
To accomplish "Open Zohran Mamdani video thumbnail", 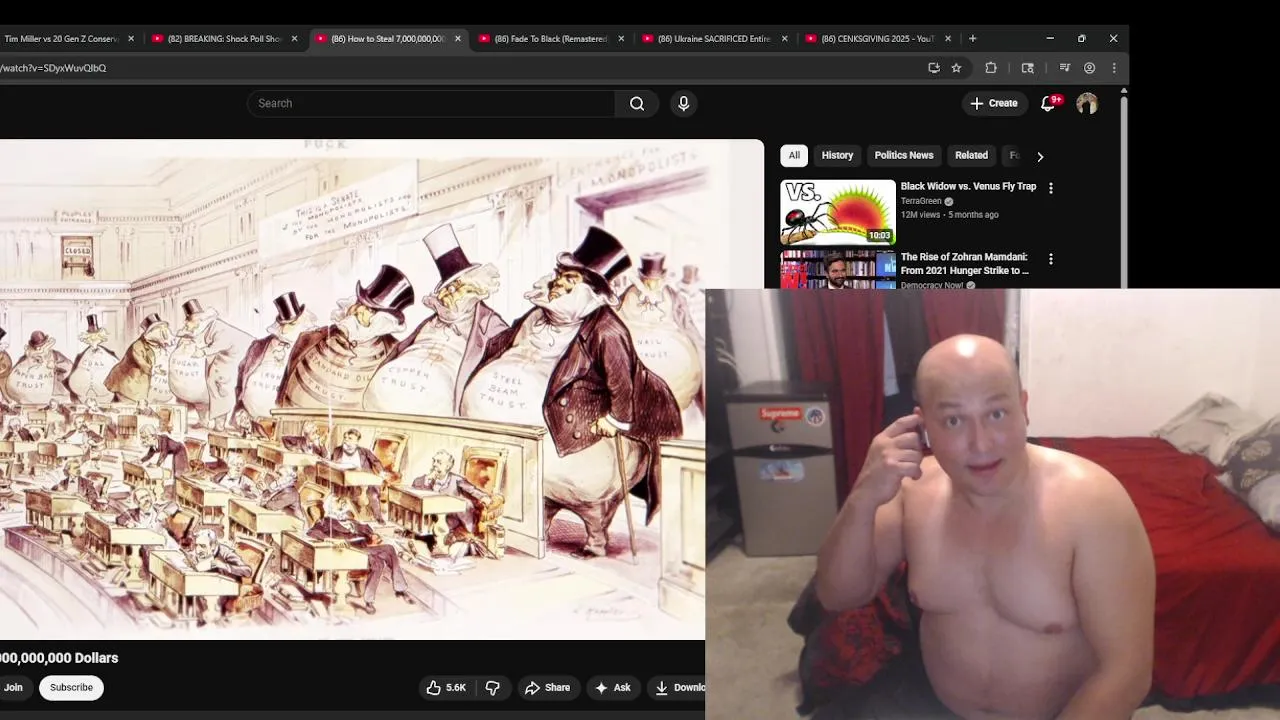I will (838, 270).
